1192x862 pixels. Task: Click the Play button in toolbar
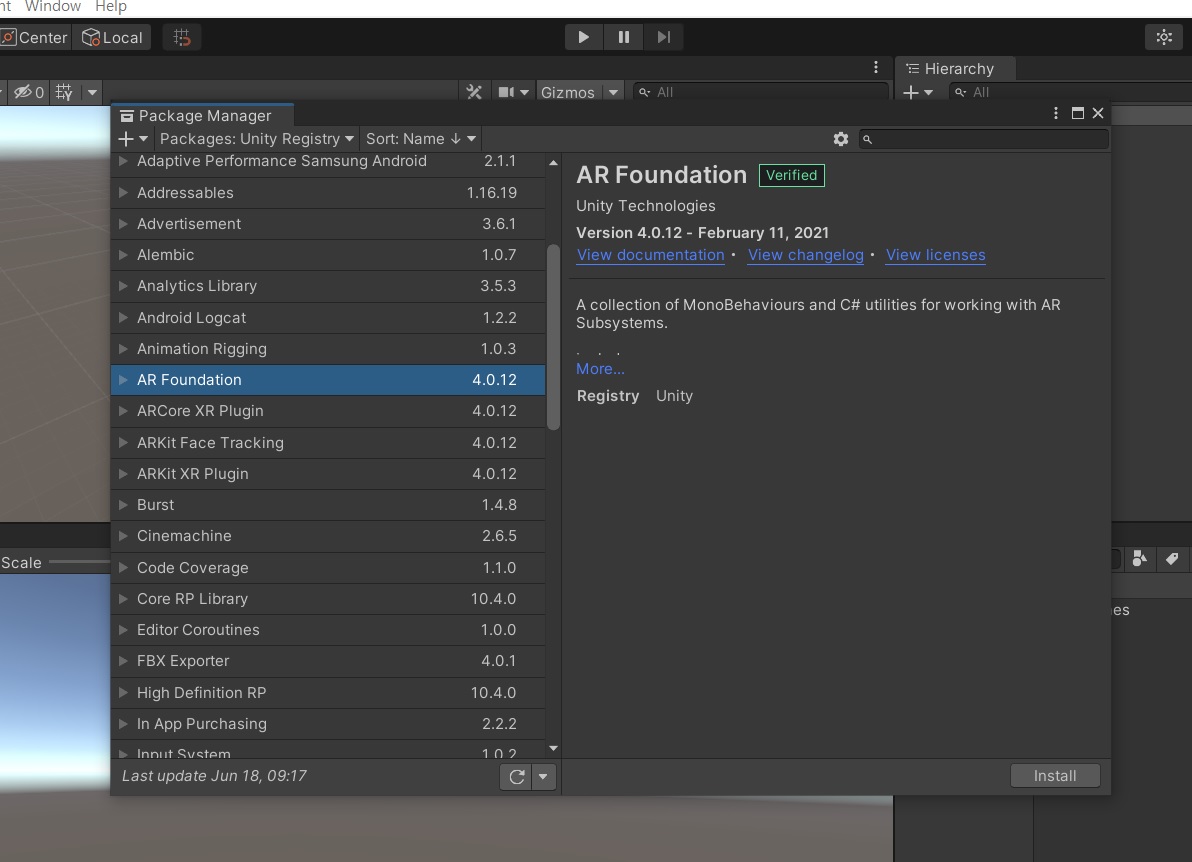583,37
